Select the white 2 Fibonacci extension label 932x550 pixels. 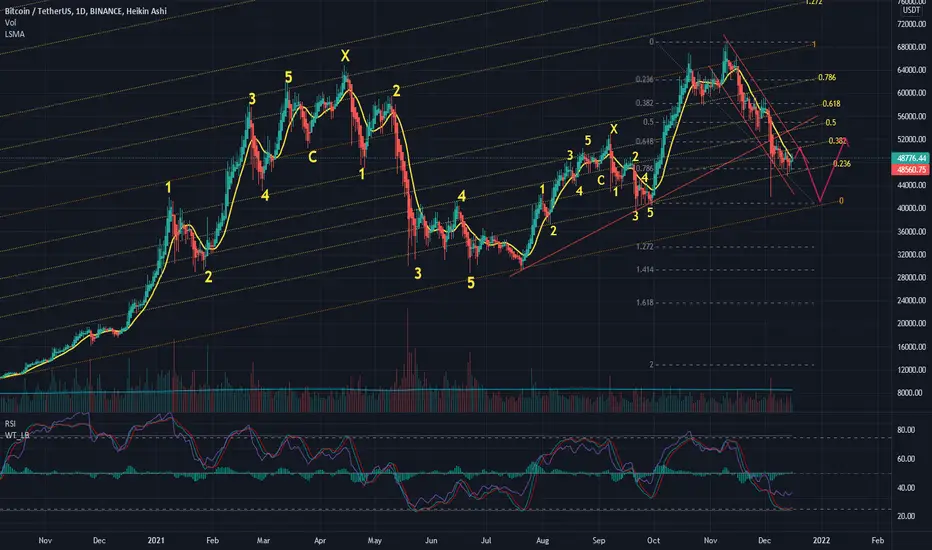point(651,364)
